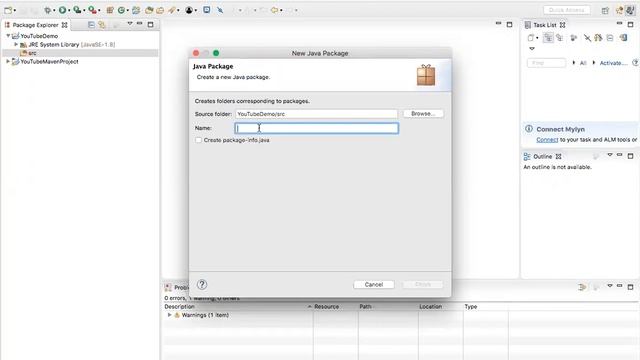Click the Task List Find field
The width and height of the screenshot is (640, 360).
pos(546,63)
